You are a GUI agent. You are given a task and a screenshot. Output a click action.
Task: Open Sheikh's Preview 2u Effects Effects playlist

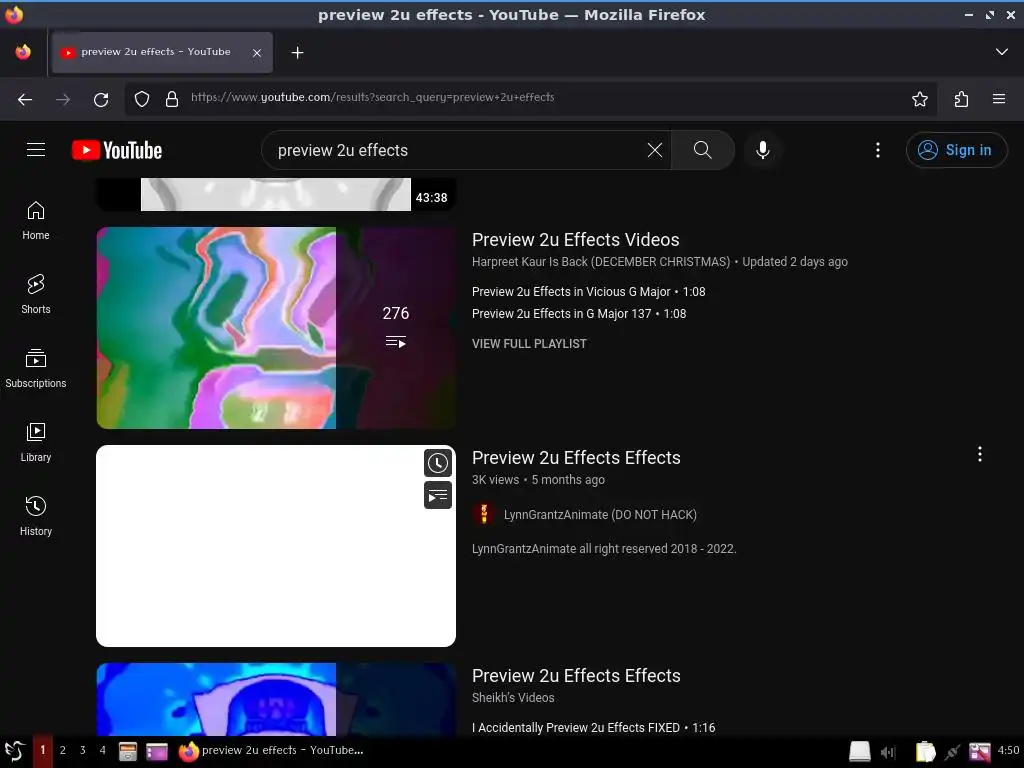tap(576, 676)
